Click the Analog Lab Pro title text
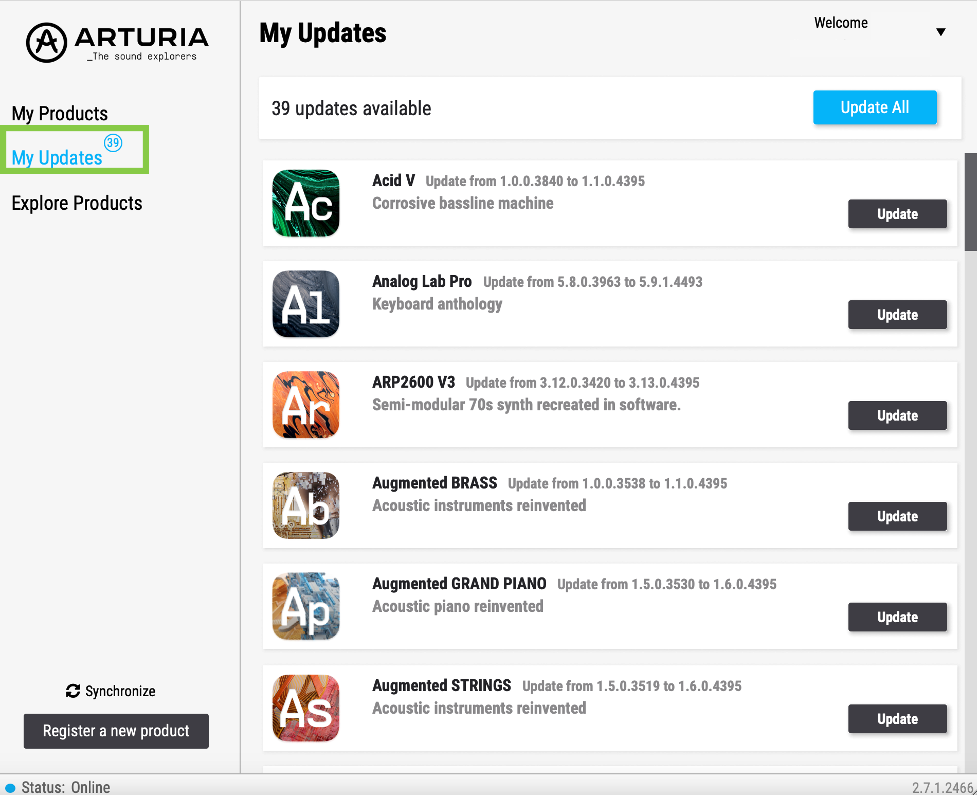The width and height of the screenshot is (977, 795). (x=422, y=282)
